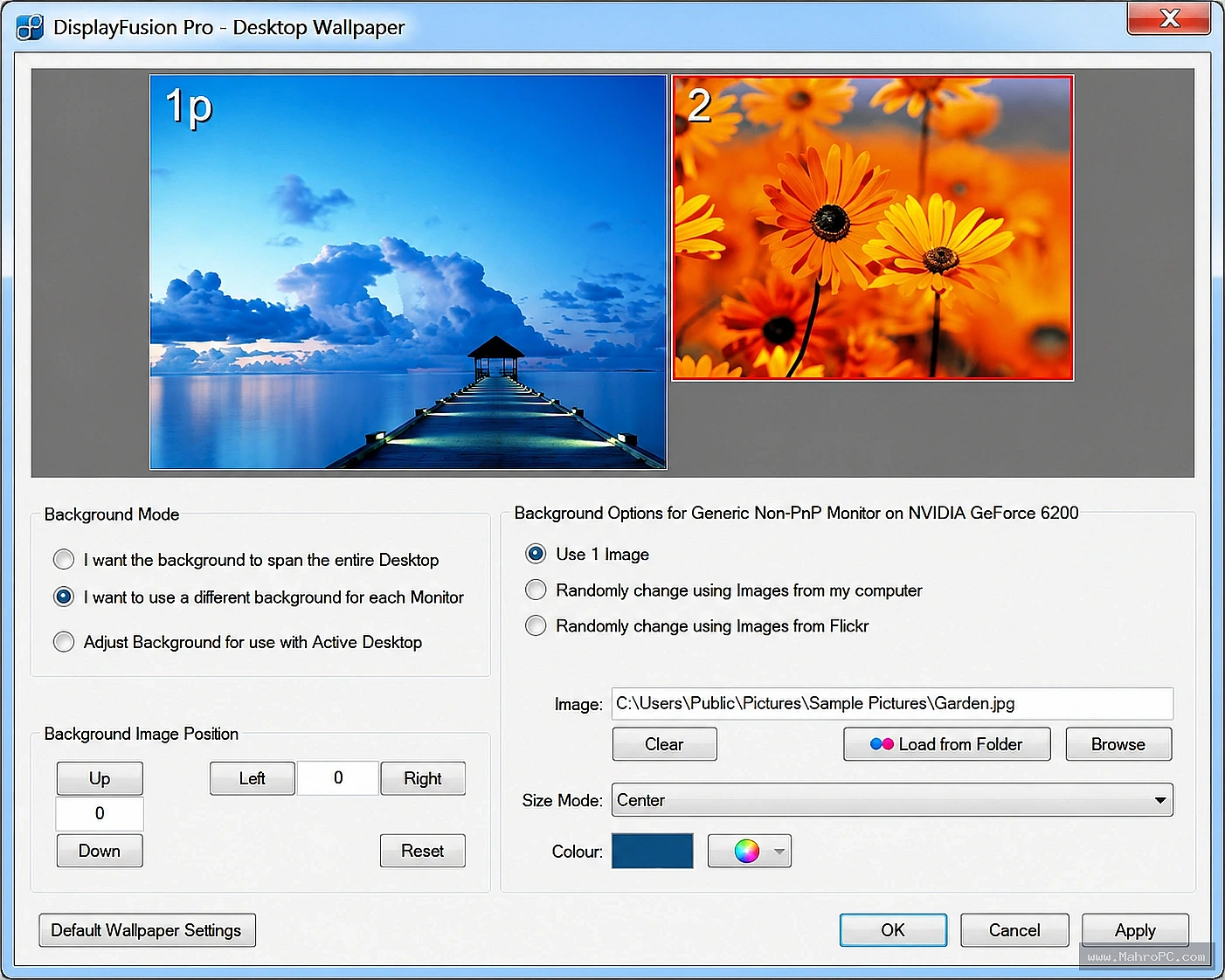Click the DisplayFusion logo icon in the title bar
The image size is (1225, 980).
pyautogui.click(x=30, y=27)
